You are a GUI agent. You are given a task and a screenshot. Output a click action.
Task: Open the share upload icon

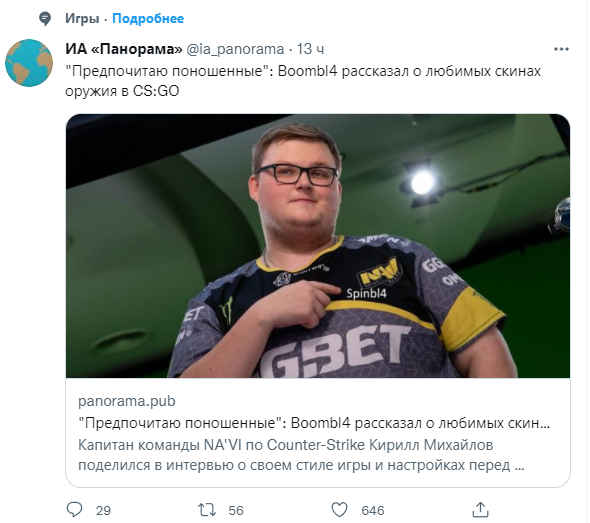pos(481,510)
